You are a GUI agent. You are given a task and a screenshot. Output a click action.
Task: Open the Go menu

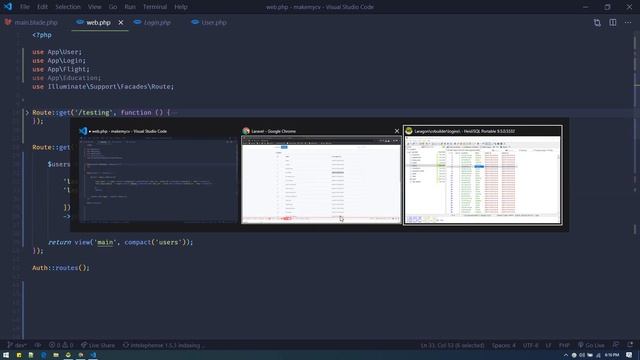tap(113, 7)
